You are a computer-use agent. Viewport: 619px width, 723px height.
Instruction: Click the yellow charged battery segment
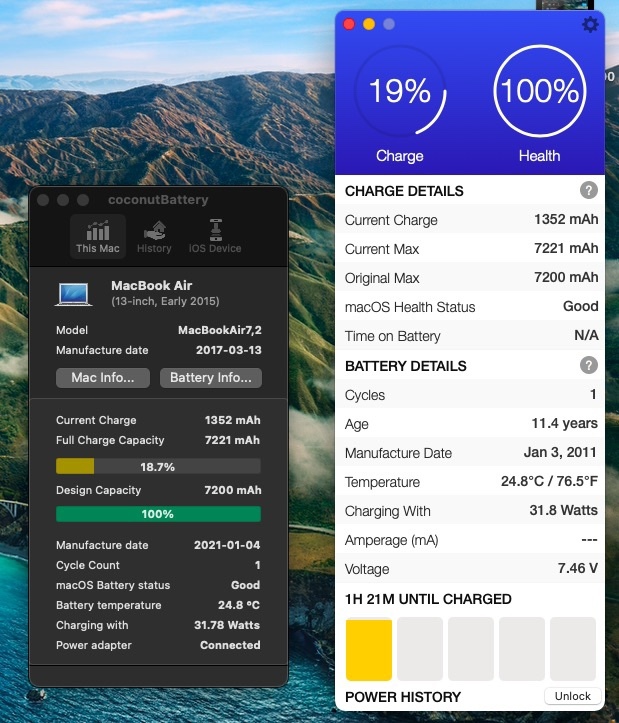click(369, 650)
